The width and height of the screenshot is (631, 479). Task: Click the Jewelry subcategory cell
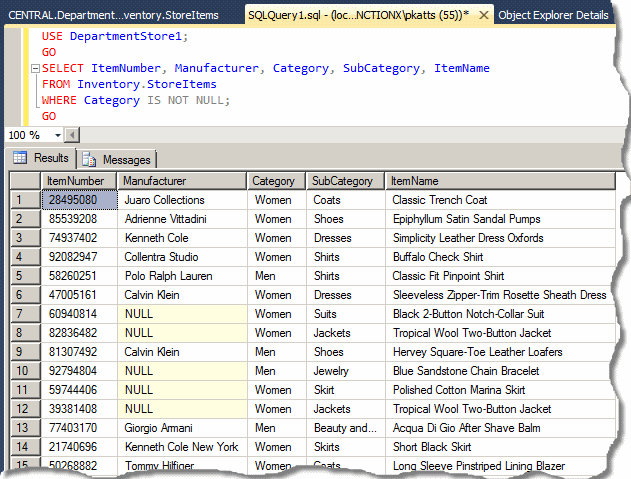coord(346,371)
